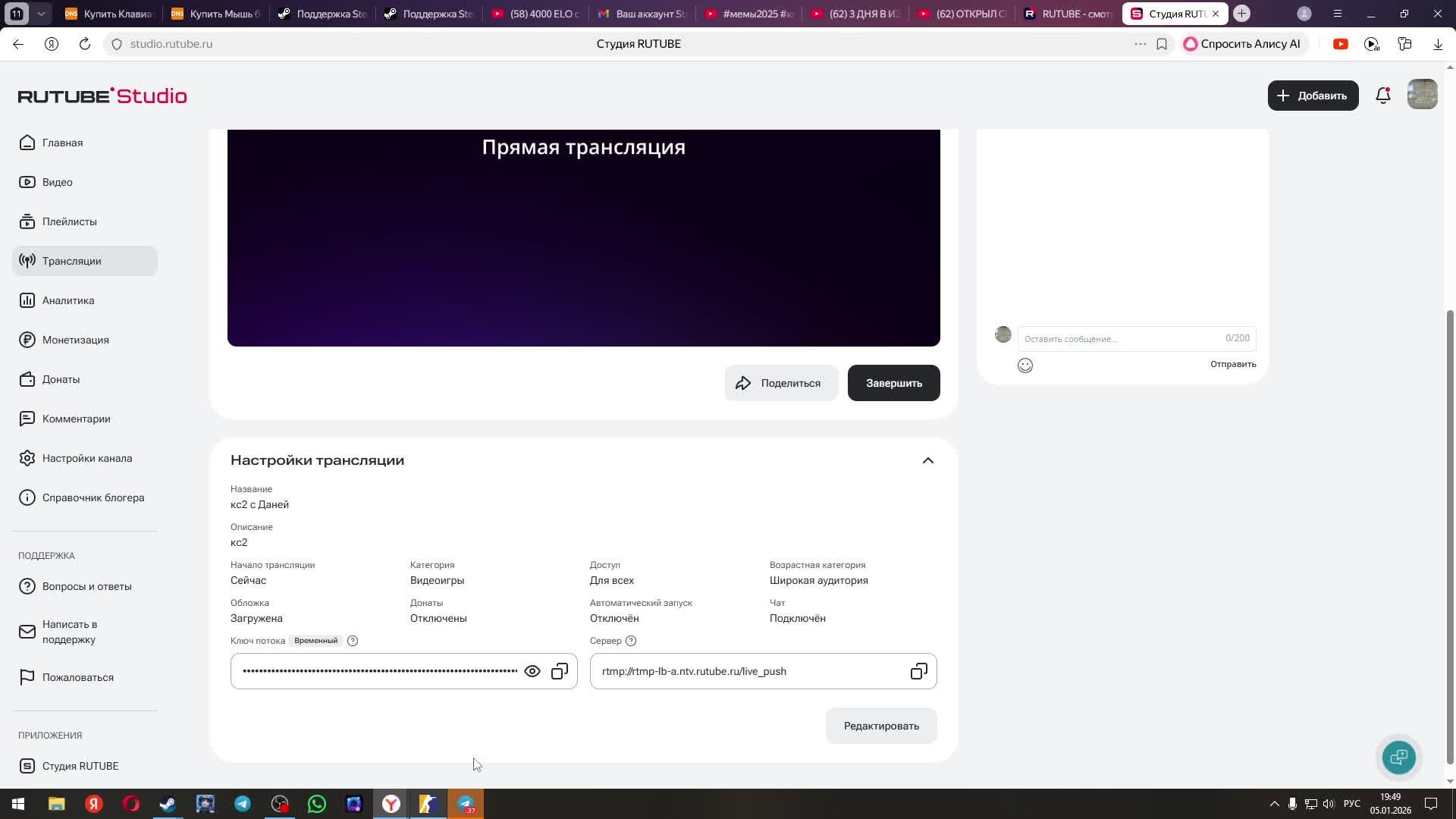Open the emoji picker in chat
This screenshot has width=1456, height=819.
coord(1025,366)
